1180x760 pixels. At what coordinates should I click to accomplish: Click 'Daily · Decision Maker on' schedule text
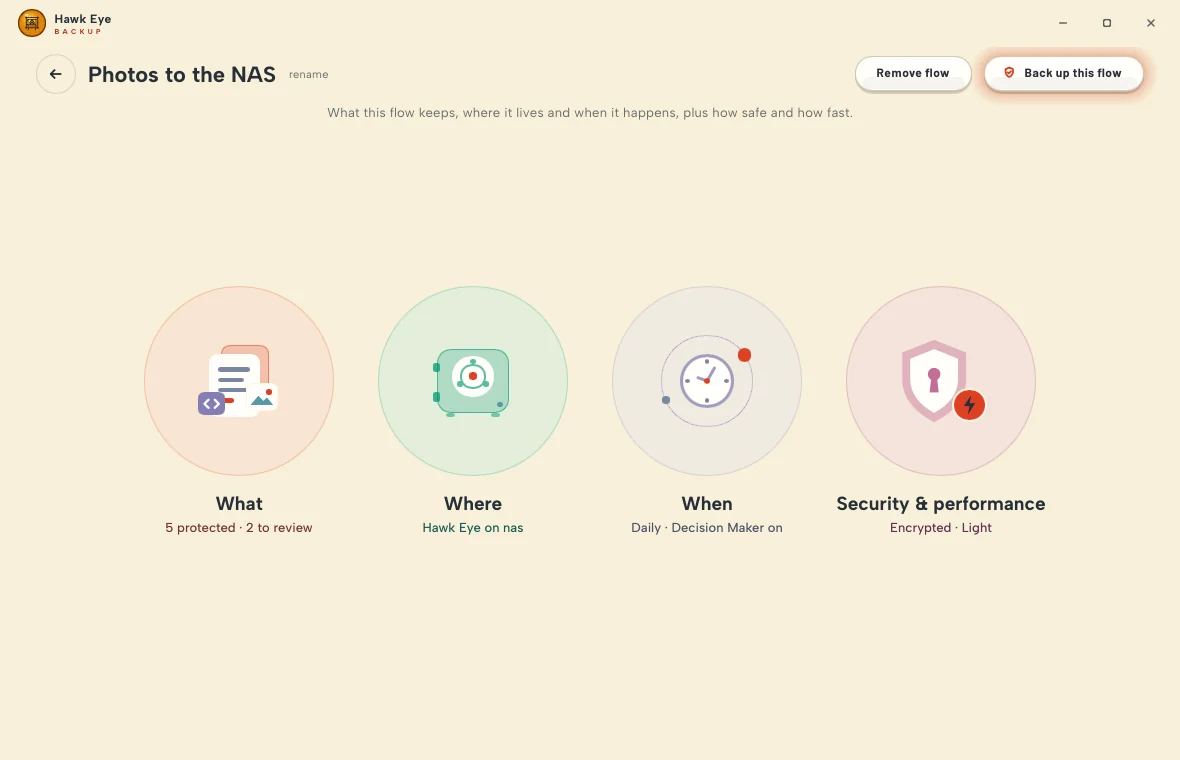point(707,527)
